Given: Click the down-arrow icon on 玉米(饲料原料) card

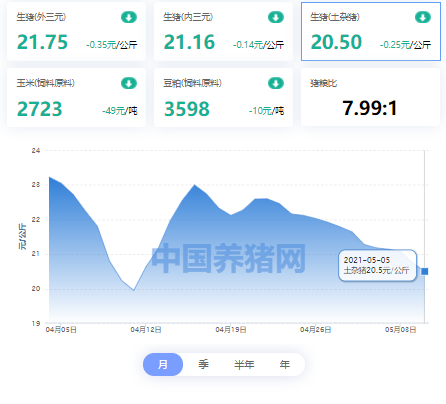Looking at the screenshot, I should (x=129, y=83).
